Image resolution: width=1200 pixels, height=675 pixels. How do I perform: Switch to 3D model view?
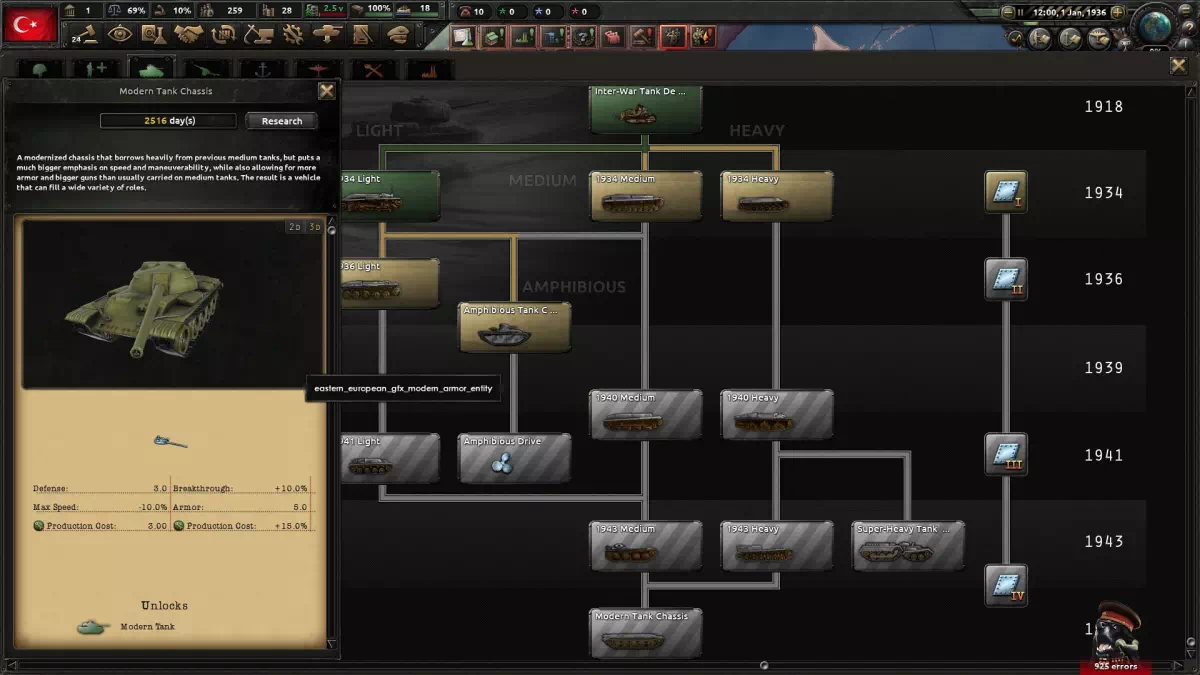[x=314, y=227]
